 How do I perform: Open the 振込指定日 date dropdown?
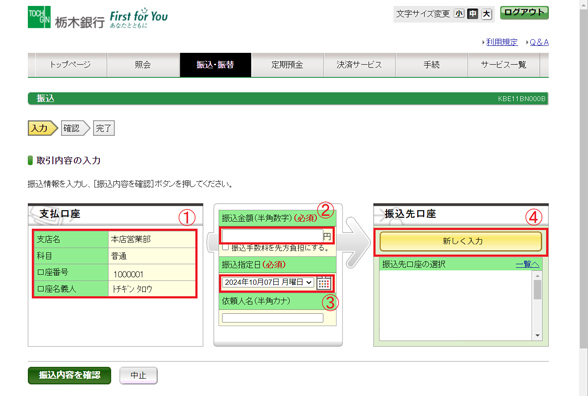(268, 282)
